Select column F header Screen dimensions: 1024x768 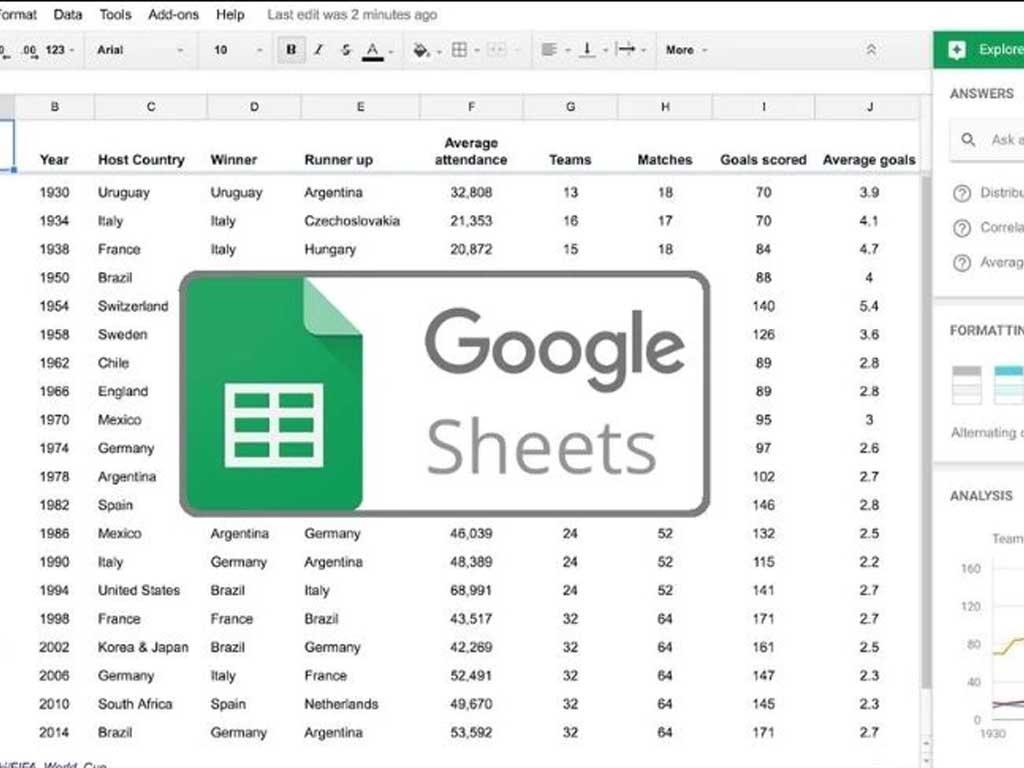point(472,106)
